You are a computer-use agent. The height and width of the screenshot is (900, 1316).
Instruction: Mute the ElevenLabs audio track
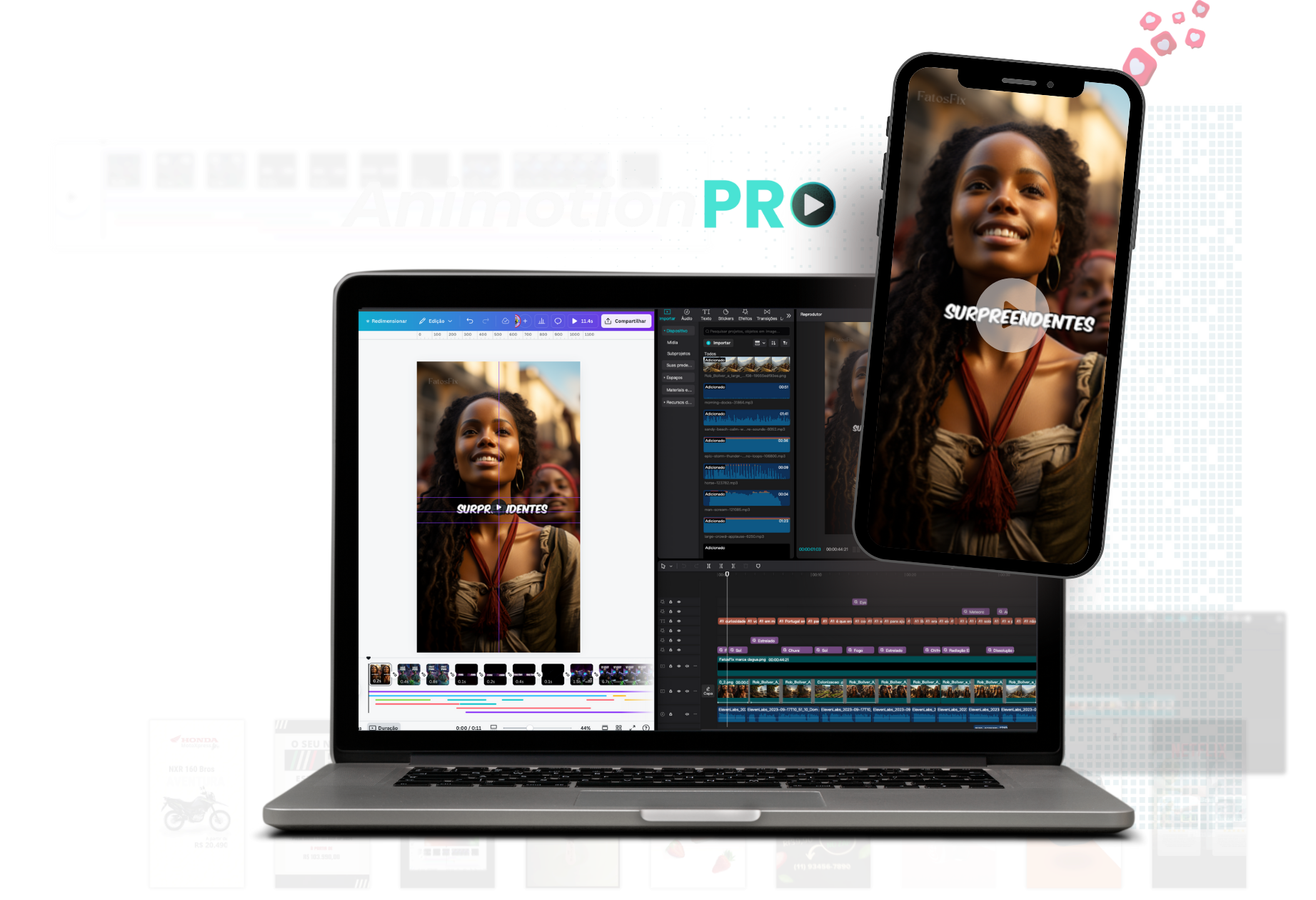click(x=687, y=714)
